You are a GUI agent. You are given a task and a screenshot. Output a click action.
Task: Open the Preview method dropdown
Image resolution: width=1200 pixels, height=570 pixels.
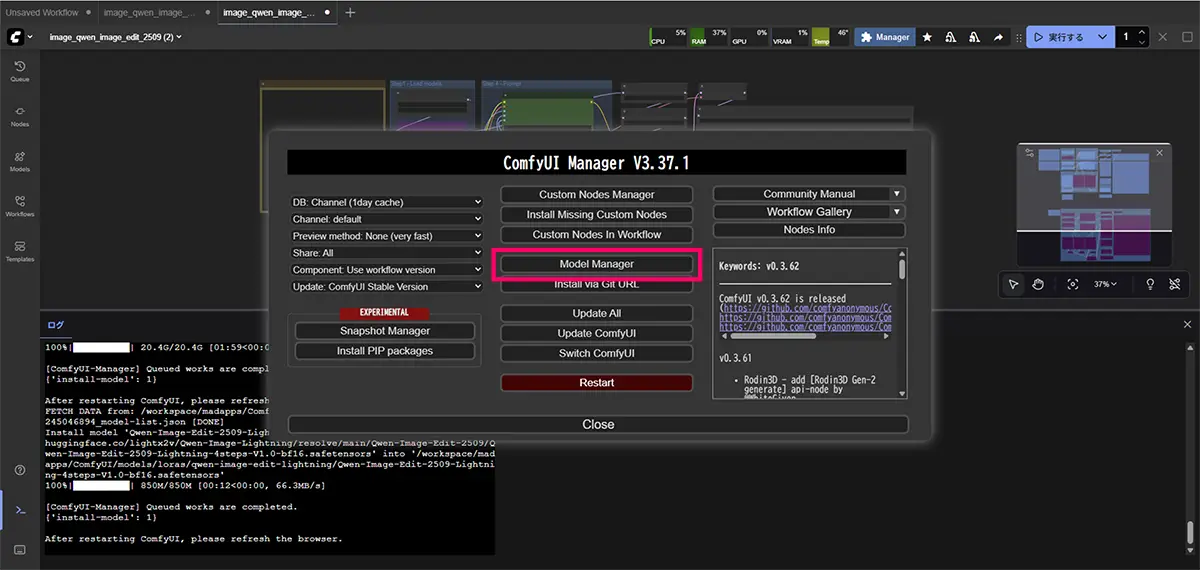coord(386,236)
